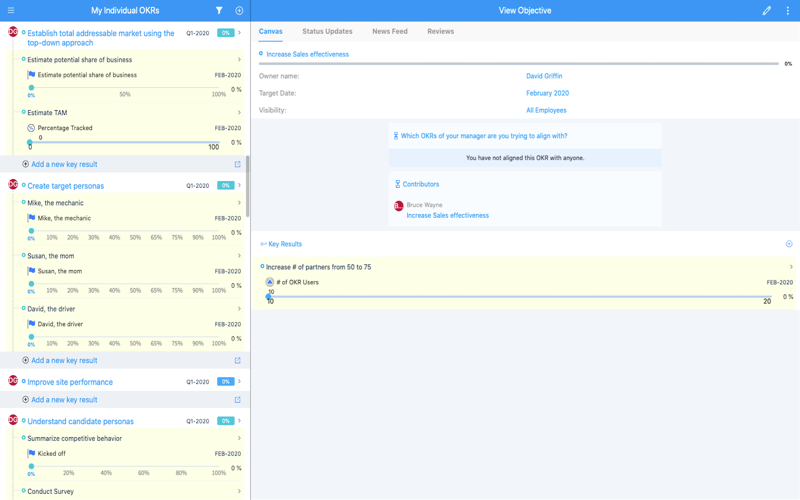
Task: Open the Improve site performance objective
Action: [x=70, y=382]
